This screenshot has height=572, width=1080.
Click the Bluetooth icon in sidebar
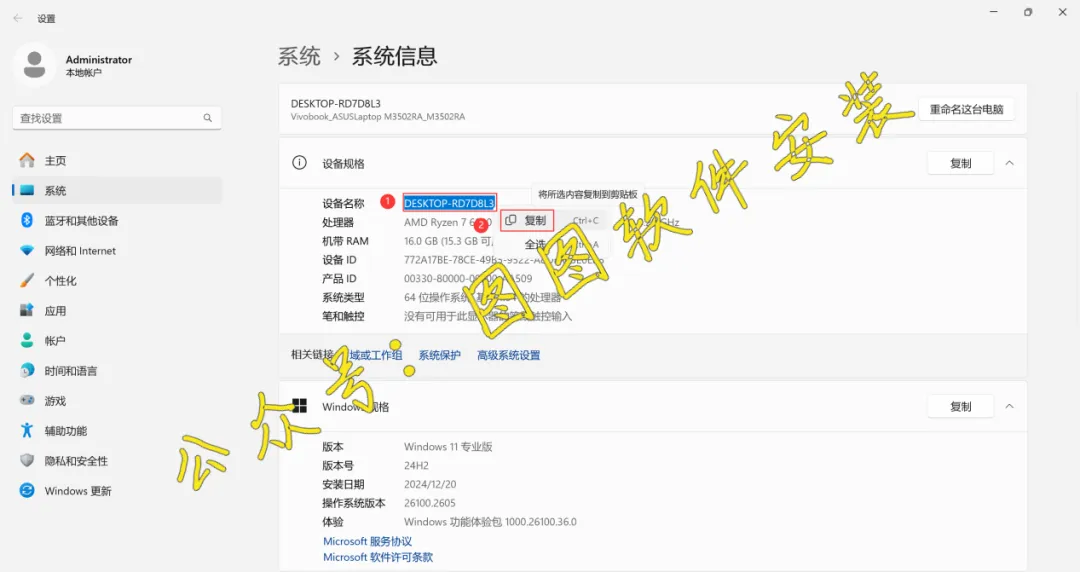click(27, 221)
